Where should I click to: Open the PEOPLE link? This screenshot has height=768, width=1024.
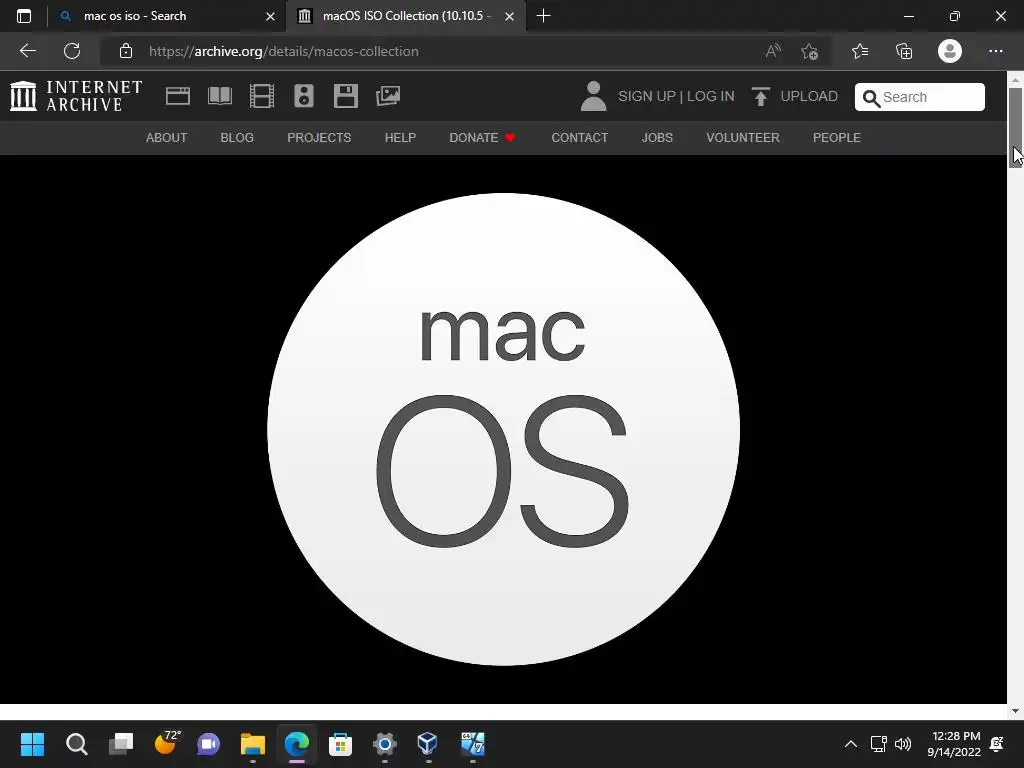(837, 138)
